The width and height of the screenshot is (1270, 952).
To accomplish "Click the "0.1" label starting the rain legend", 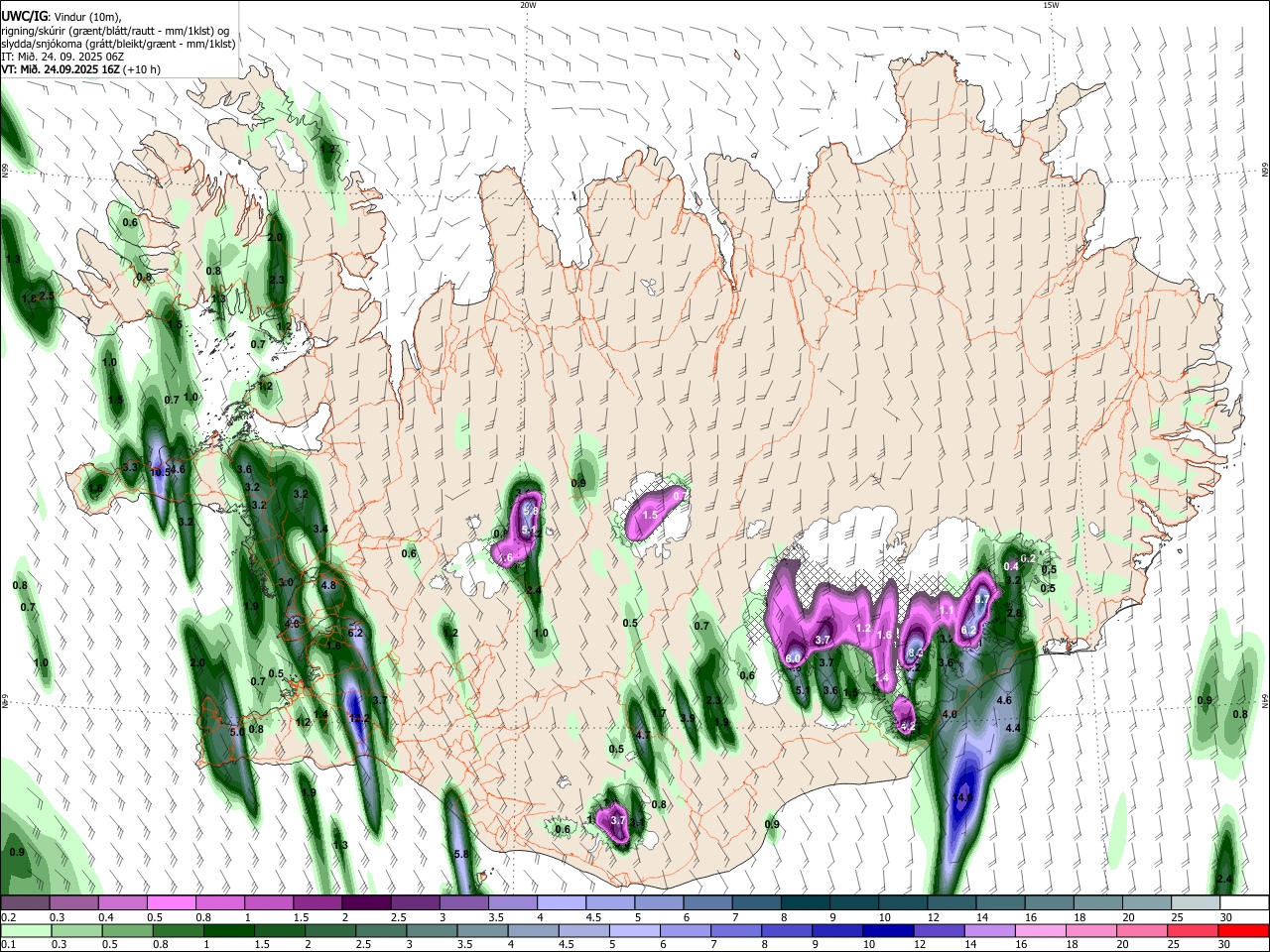I will point(8,944).
